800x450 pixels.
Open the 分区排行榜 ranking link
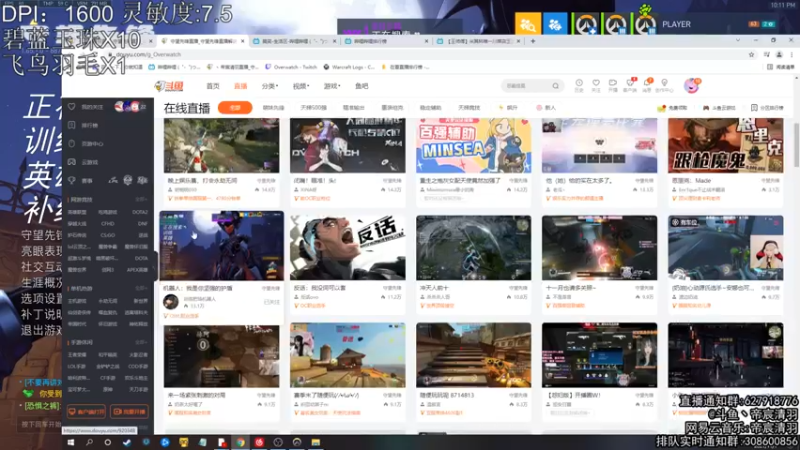click(x=767, y=108)
